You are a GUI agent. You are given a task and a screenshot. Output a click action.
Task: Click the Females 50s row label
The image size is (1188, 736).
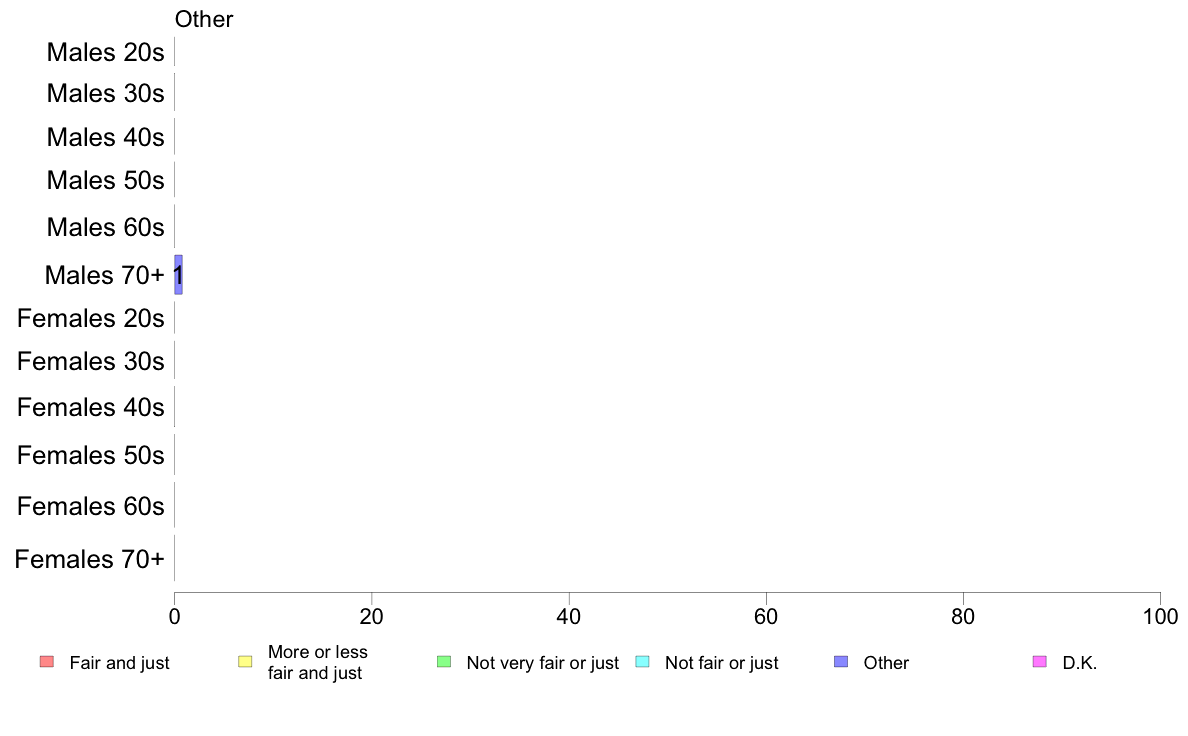[x=91, y=455]
